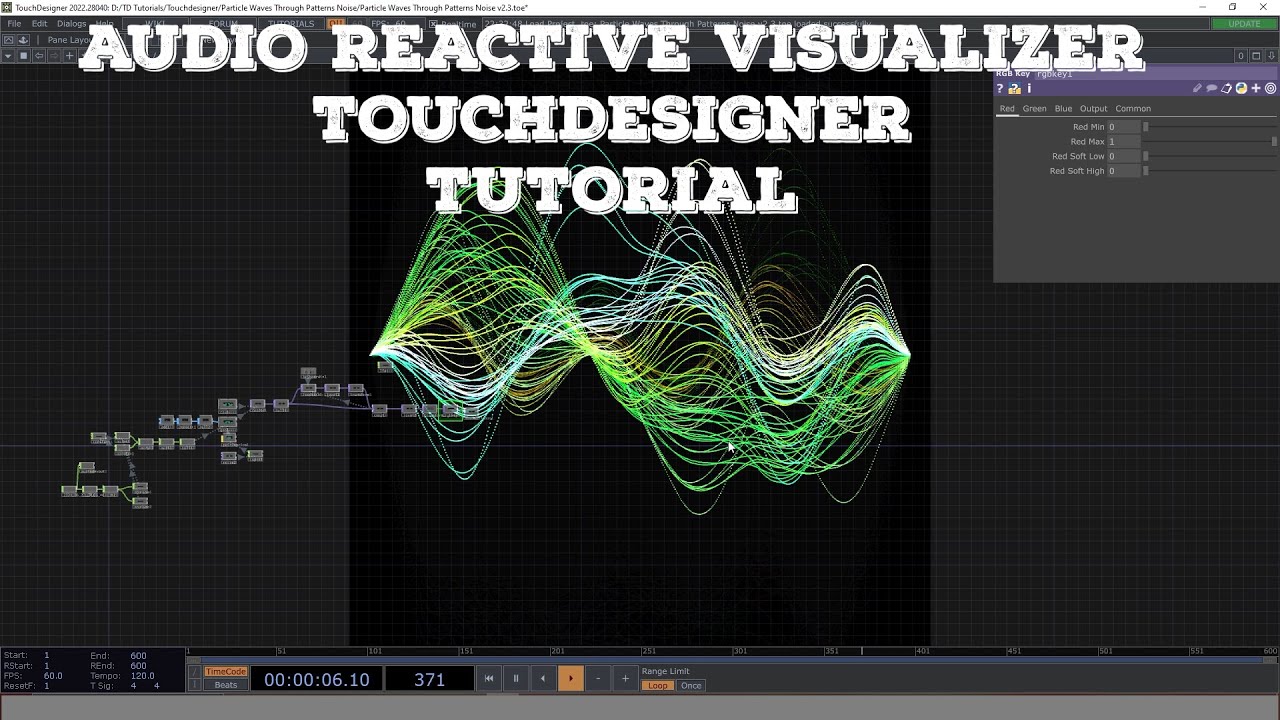Switch to the Red tab
Viewport: 1280px width, 720px height.
tap(1007, 108)
